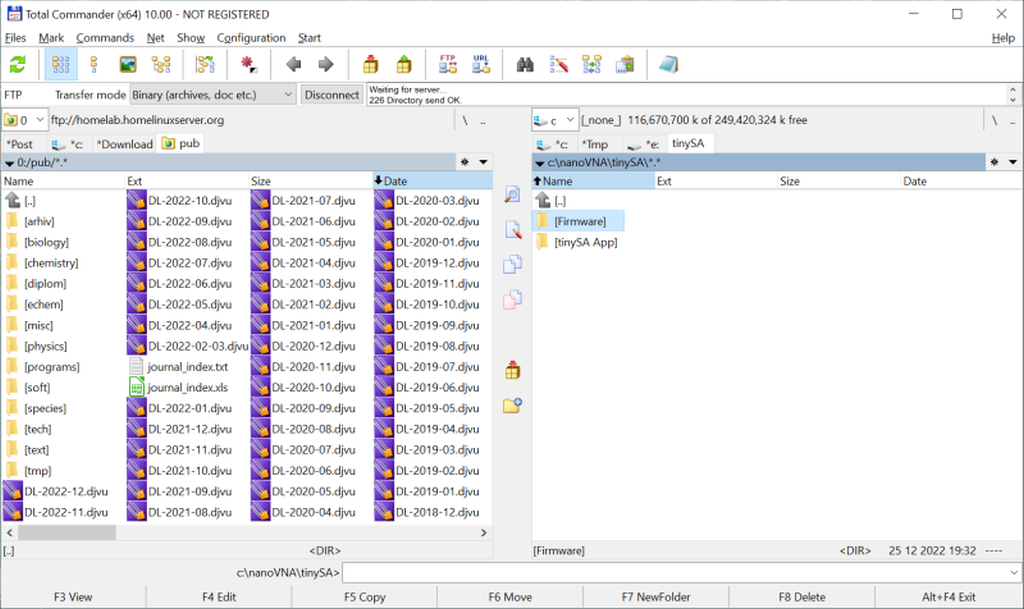Open the Commands menu
Image resolution: width=1024 pixels, height=609 pixels.
point(105,38)
